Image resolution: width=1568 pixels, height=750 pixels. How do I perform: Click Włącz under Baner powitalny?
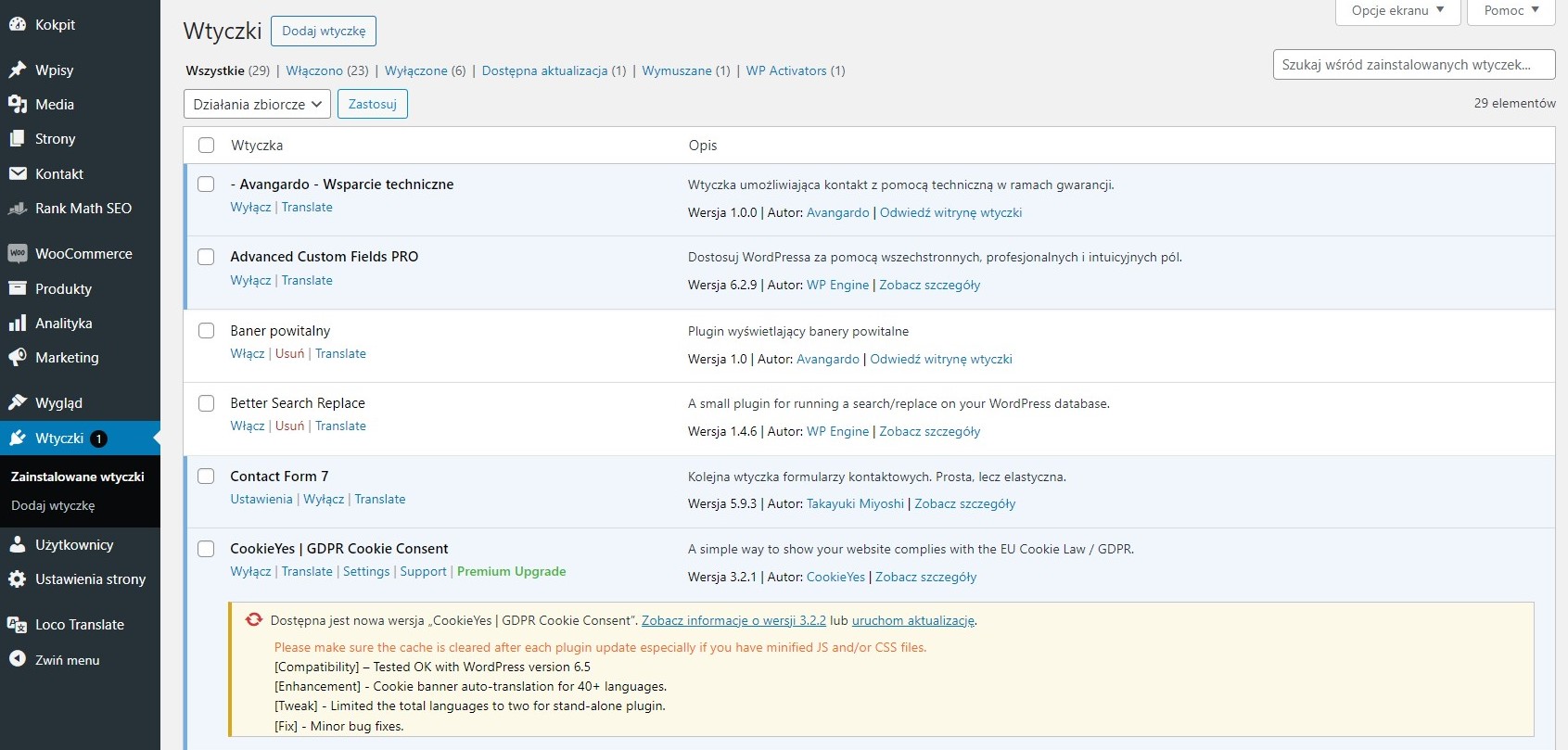tap(248, 354)
